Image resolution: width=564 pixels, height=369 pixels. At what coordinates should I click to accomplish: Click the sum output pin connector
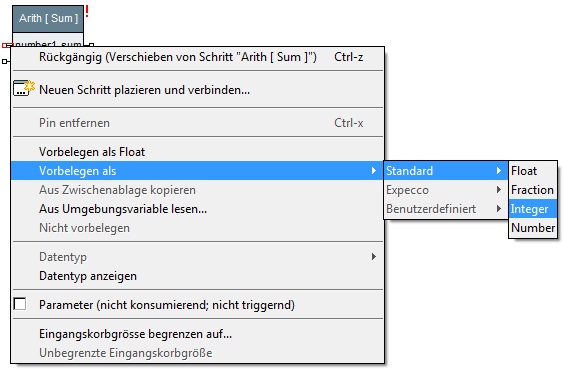pos(91,45)
